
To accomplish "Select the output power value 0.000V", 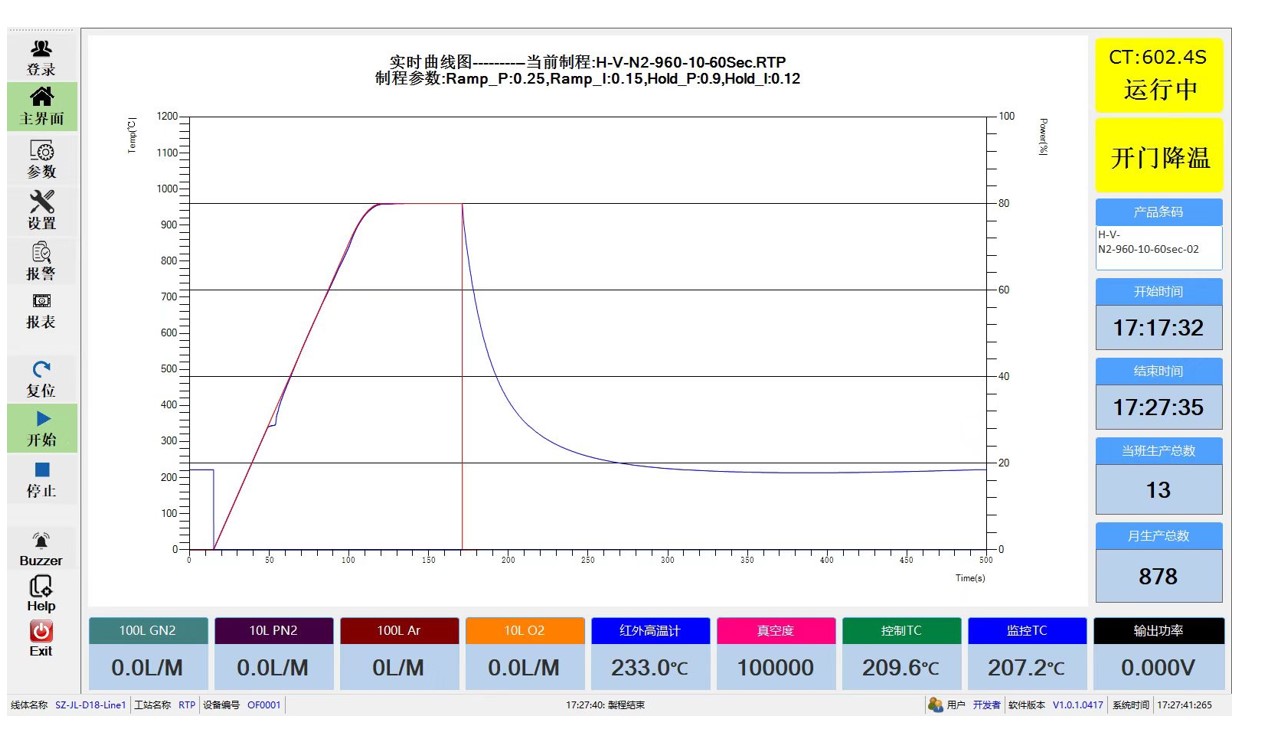I will coord(1159,667).
